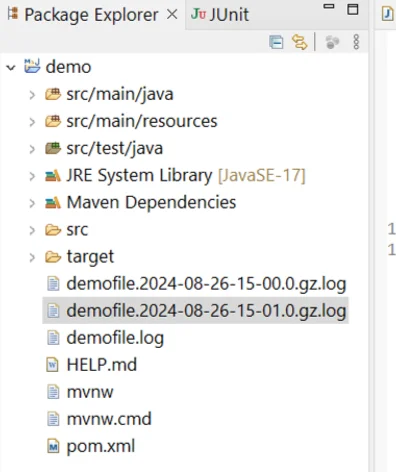Click the target folder icon

point(53,257)
